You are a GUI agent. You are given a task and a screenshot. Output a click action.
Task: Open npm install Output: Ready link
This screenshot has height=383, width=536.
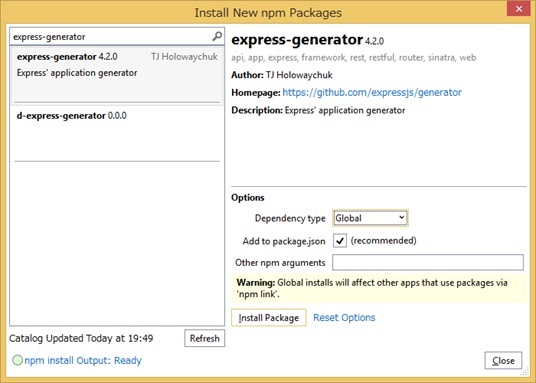(x=83, y=360)
